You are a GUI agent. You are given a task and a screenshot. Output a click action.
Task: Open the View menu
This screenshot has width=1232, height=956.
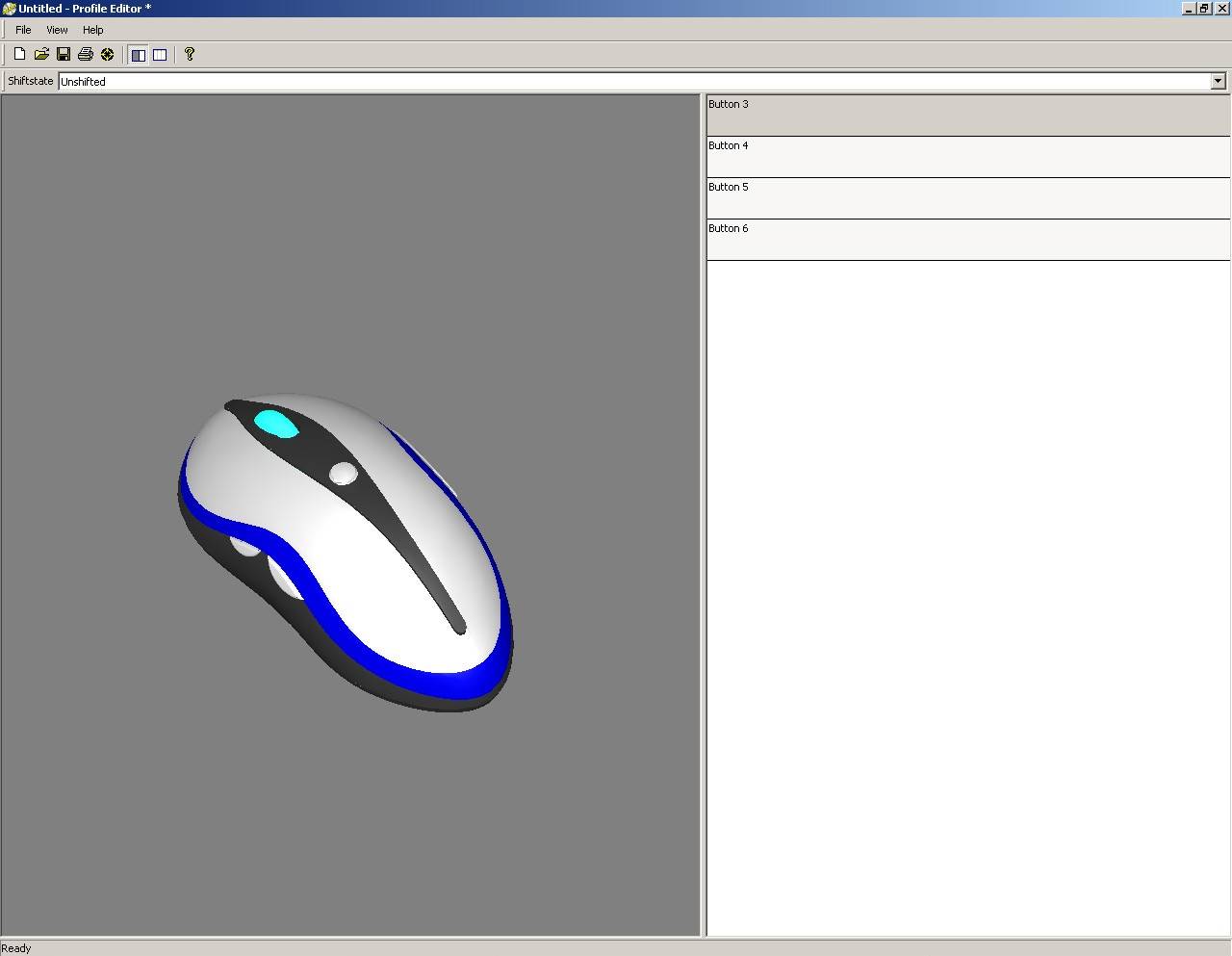(x=57, y=30)
